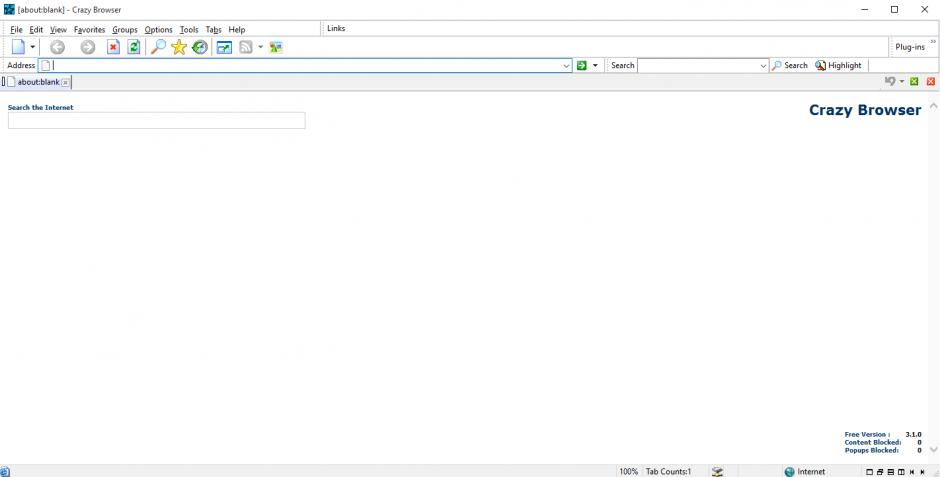940x477 pixels.
Task: Open the Favorites menu
Action: click(89, 29)
